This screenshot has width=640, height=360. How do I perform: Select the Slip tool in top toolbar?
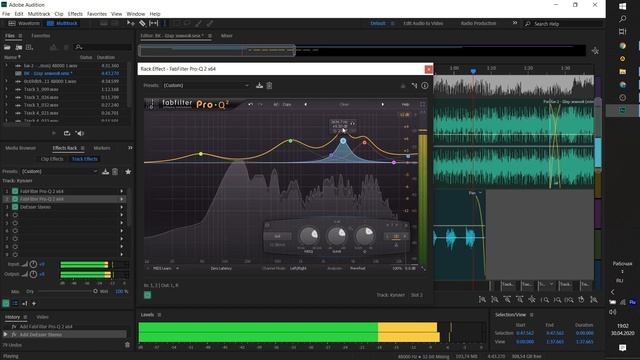(153, 24)
